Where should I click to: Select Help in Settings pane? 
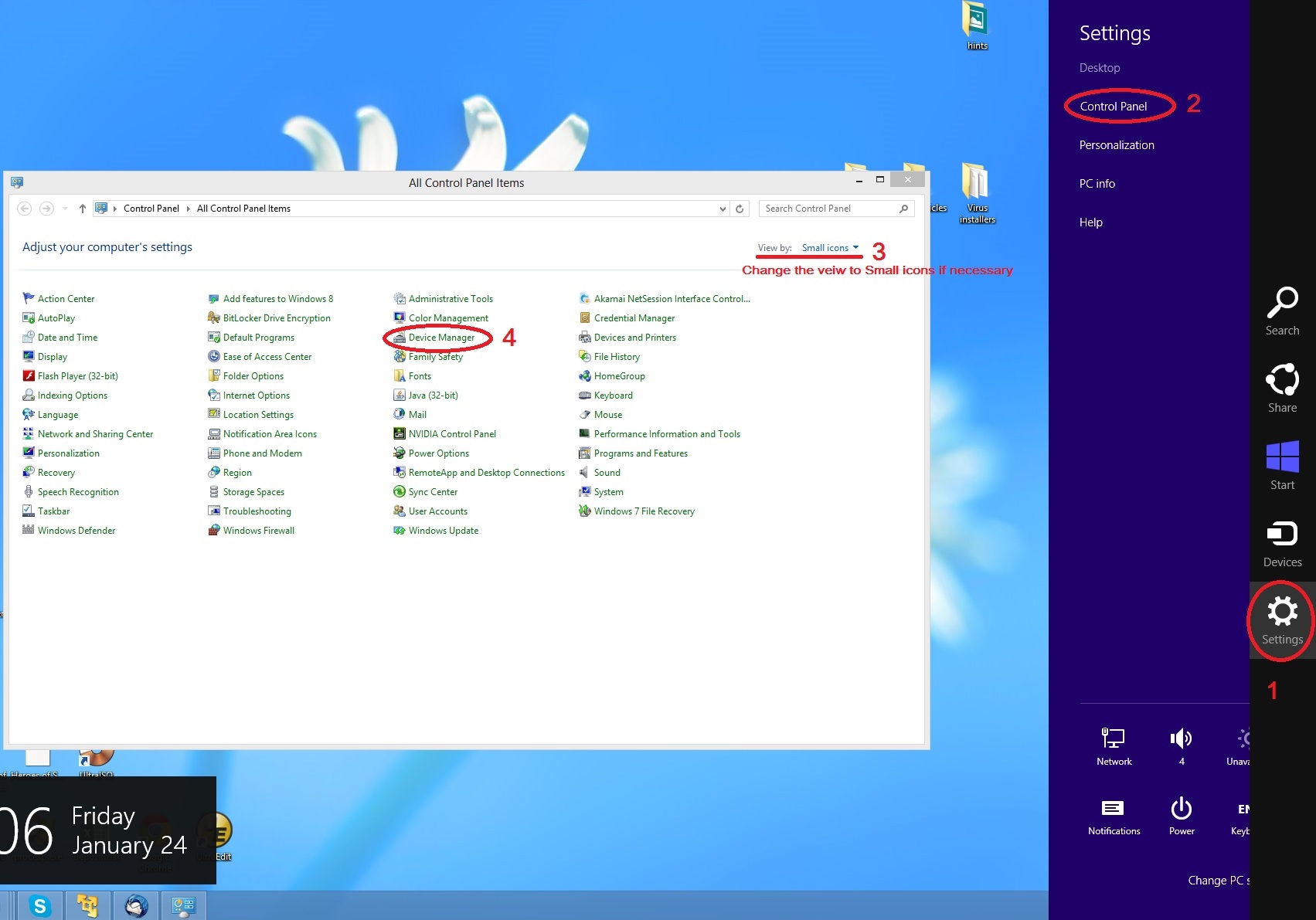coord(1090,222)
